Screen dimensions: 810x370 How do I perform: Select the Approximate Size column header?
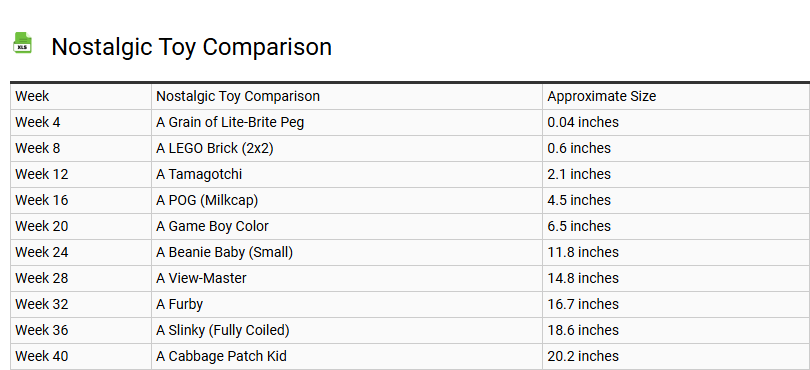(676, 97)
